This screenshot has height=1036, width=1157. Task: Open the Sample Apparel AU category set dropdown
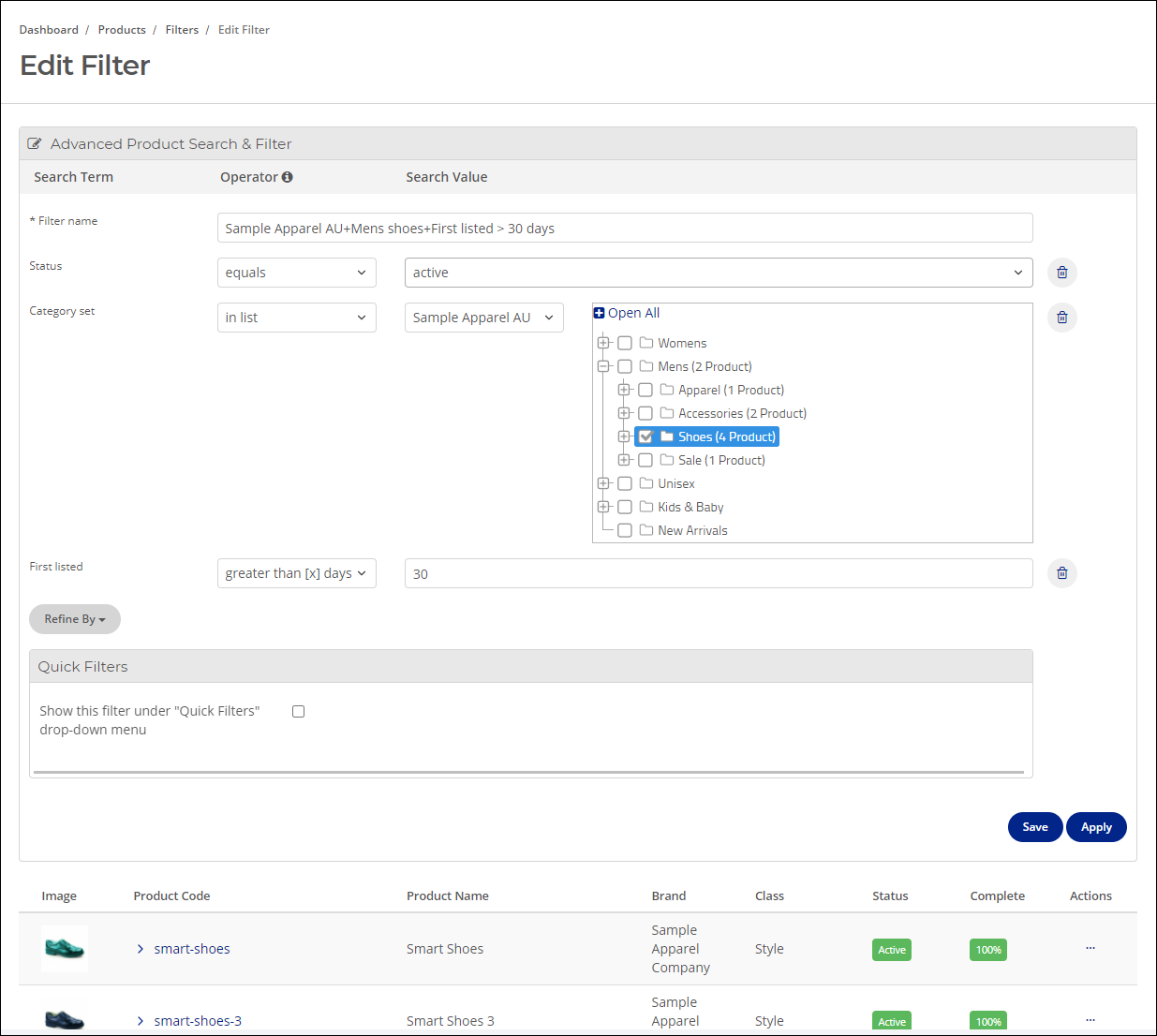(x=484, y=318)
